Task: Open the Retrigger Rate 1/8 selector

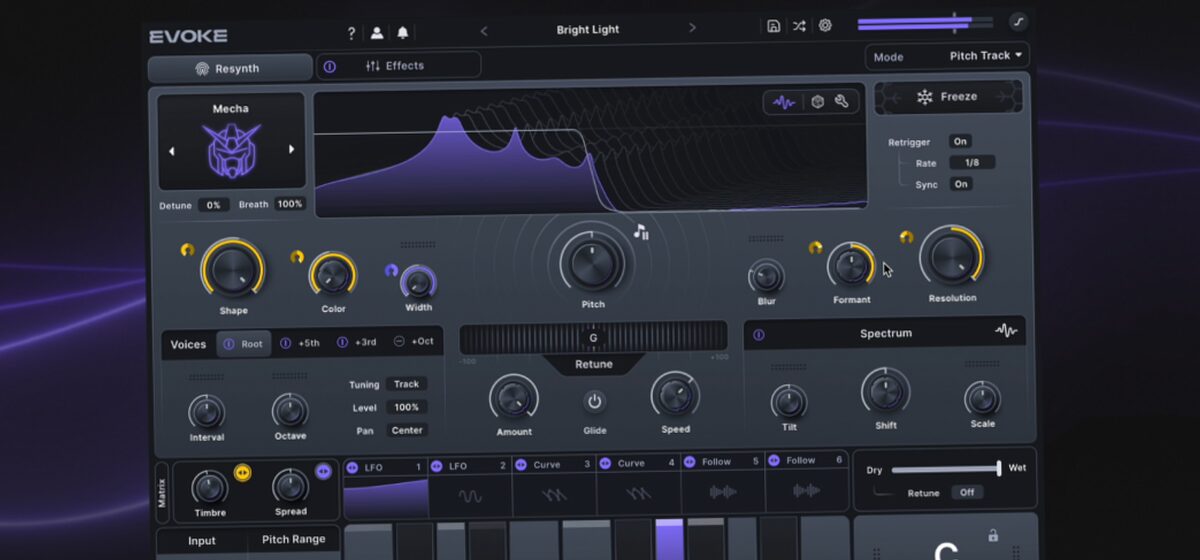Action: (x=971, y=162)
